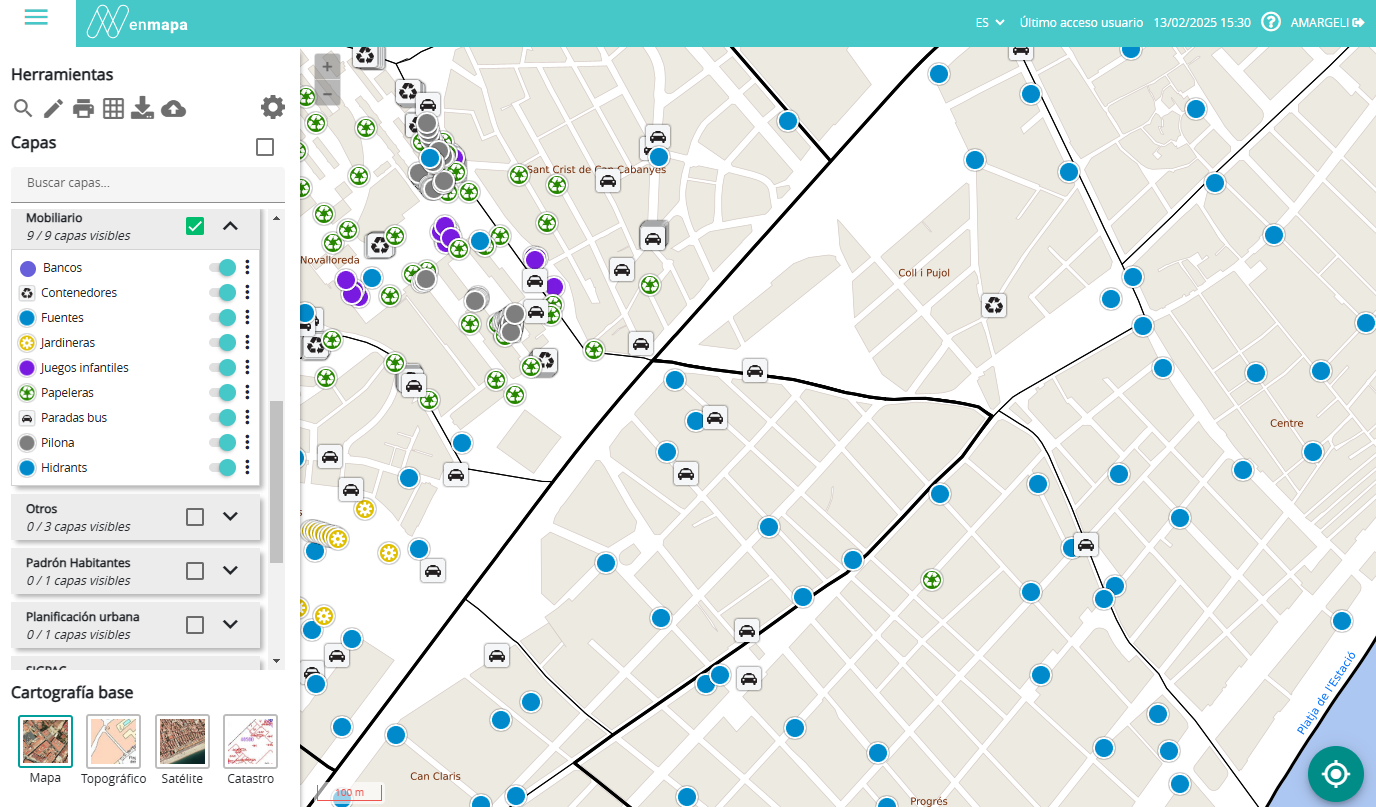
Task: Open the ES language dropdown
Action: click(x=990, y=22)
